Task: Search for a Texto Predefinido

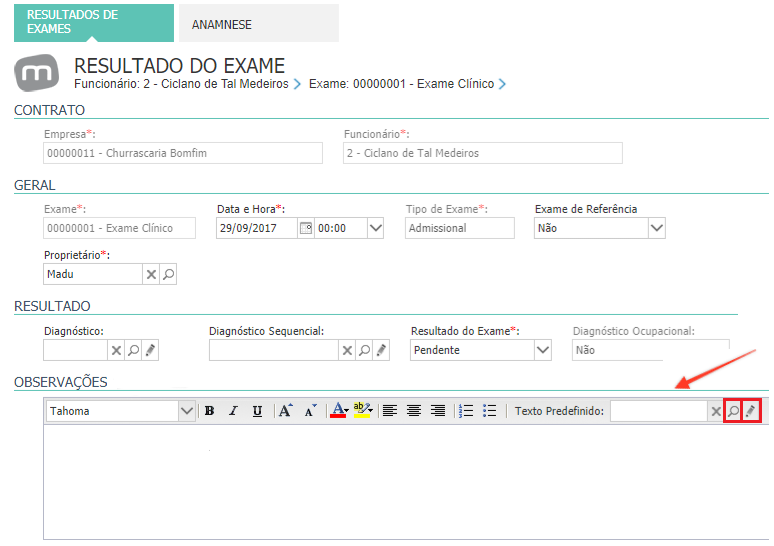Action: (734, 411)
